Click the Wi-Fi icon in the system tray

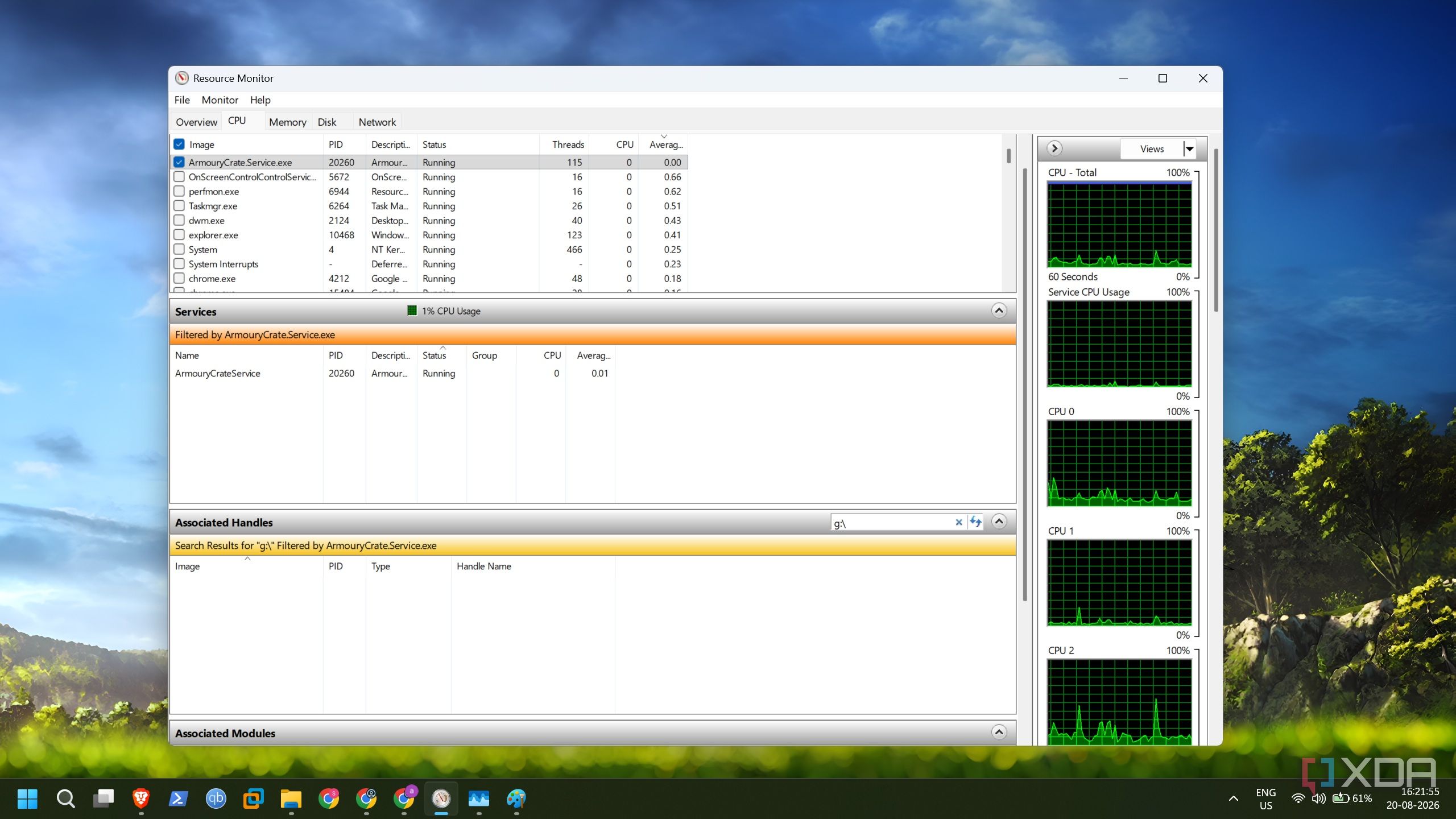tap(1298, 799)
